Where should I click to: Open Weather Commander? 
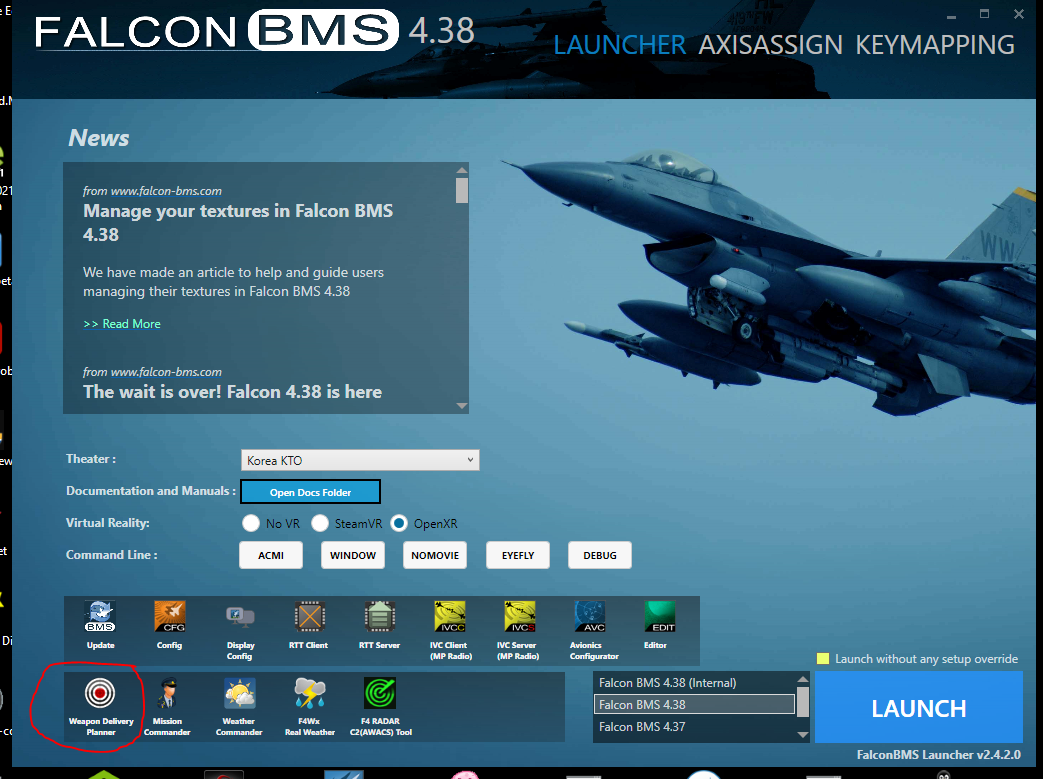coord(239,693)
